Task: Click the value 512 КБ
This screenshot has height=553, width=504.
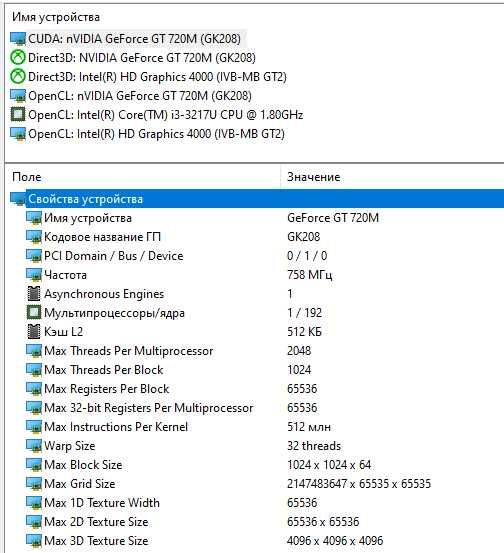Action: pyautogui.click(x=304, y=332)
